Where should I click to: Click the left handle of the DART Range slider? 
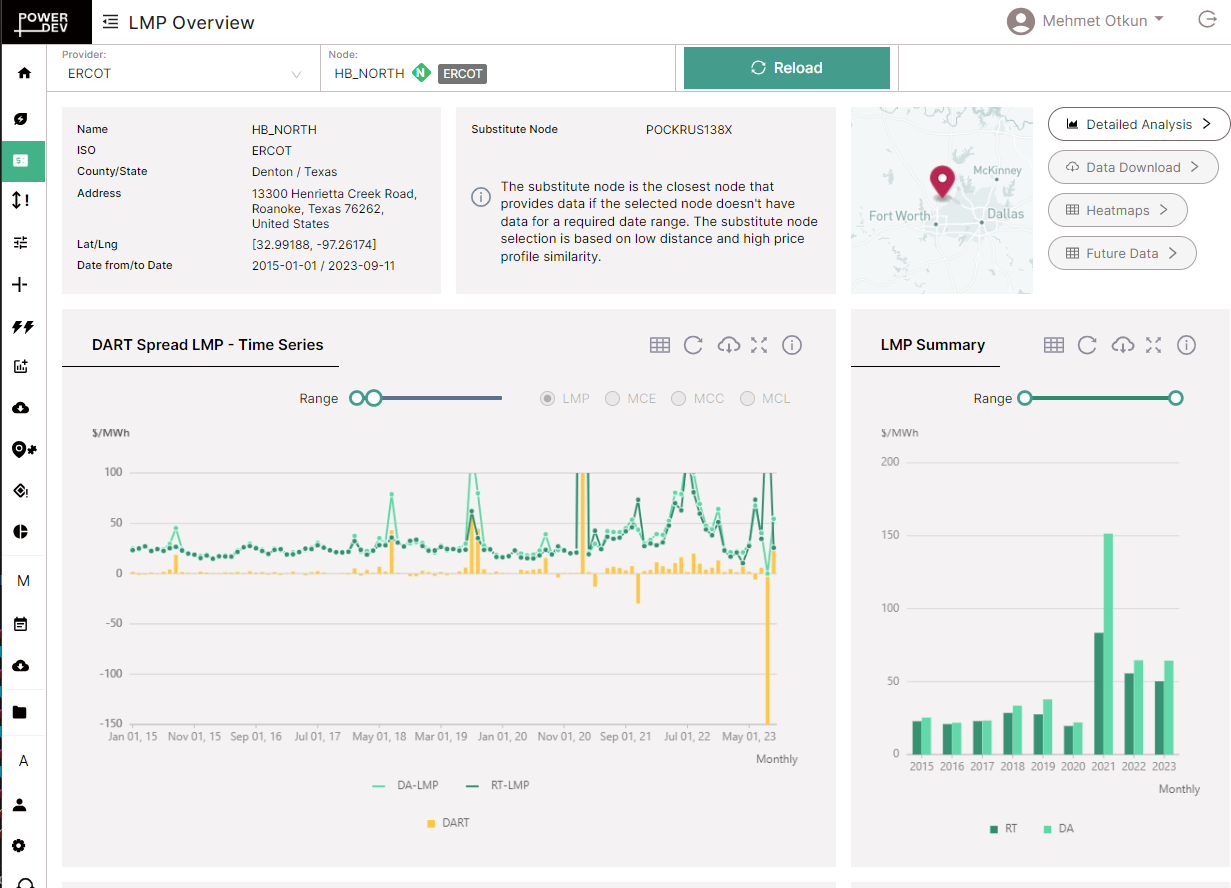click(357, 398)
